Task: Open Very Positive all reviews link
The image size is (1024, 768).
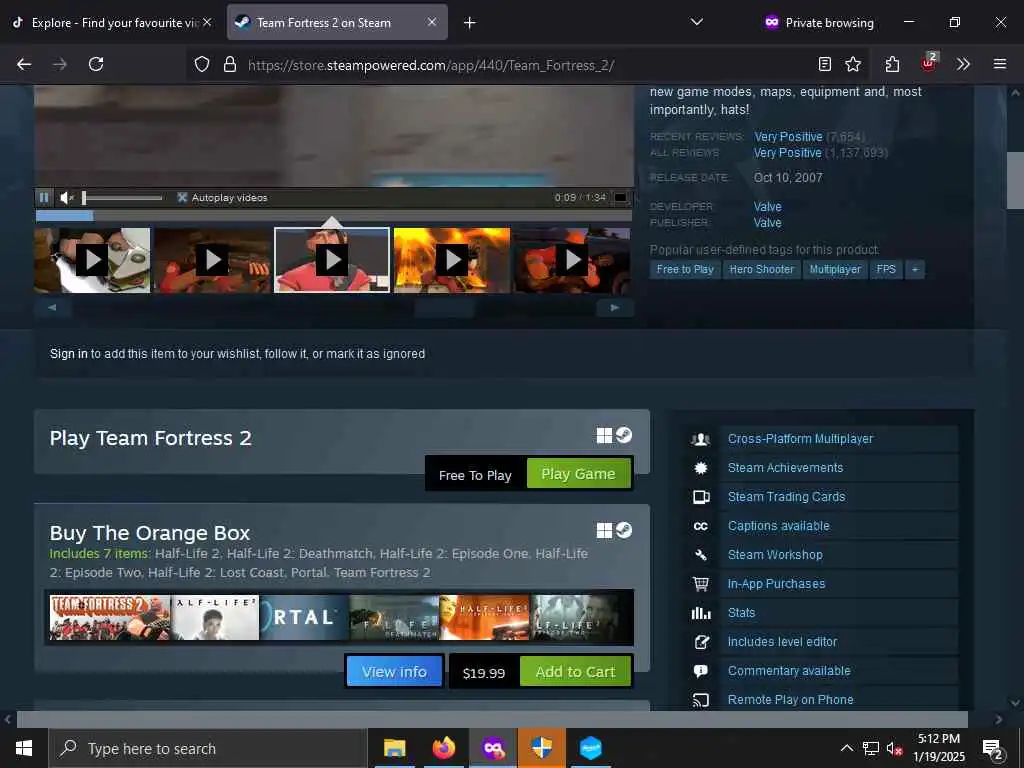Action: 788,153
